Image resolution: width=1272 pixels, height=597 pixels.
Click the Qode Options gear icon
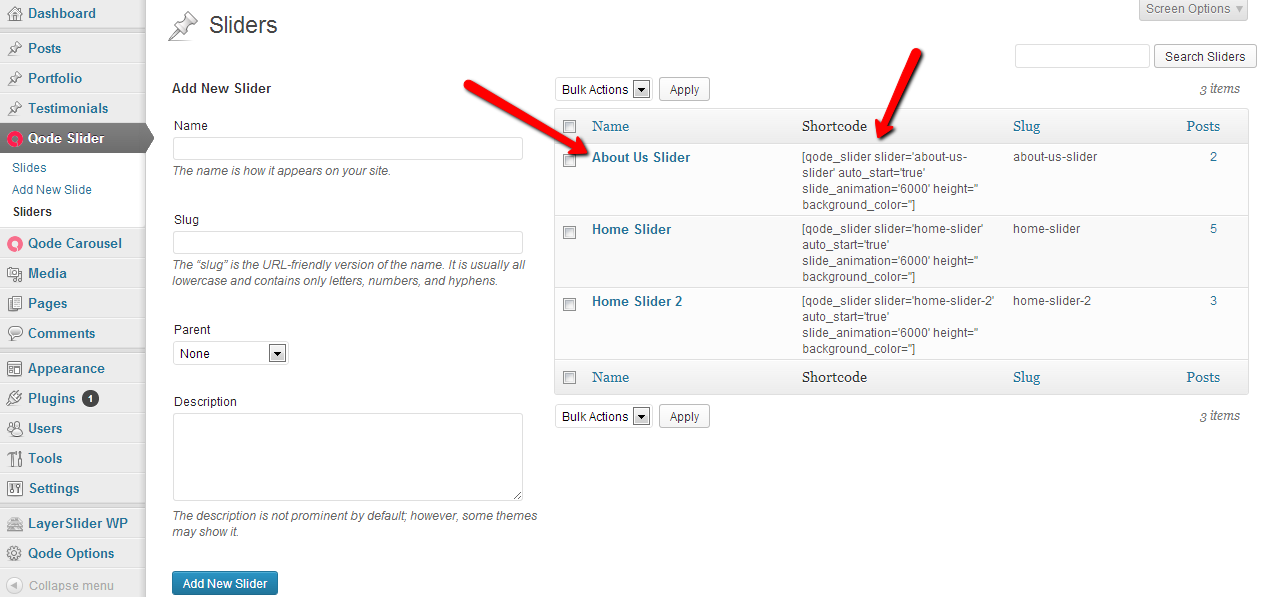(x=15, y=553)
